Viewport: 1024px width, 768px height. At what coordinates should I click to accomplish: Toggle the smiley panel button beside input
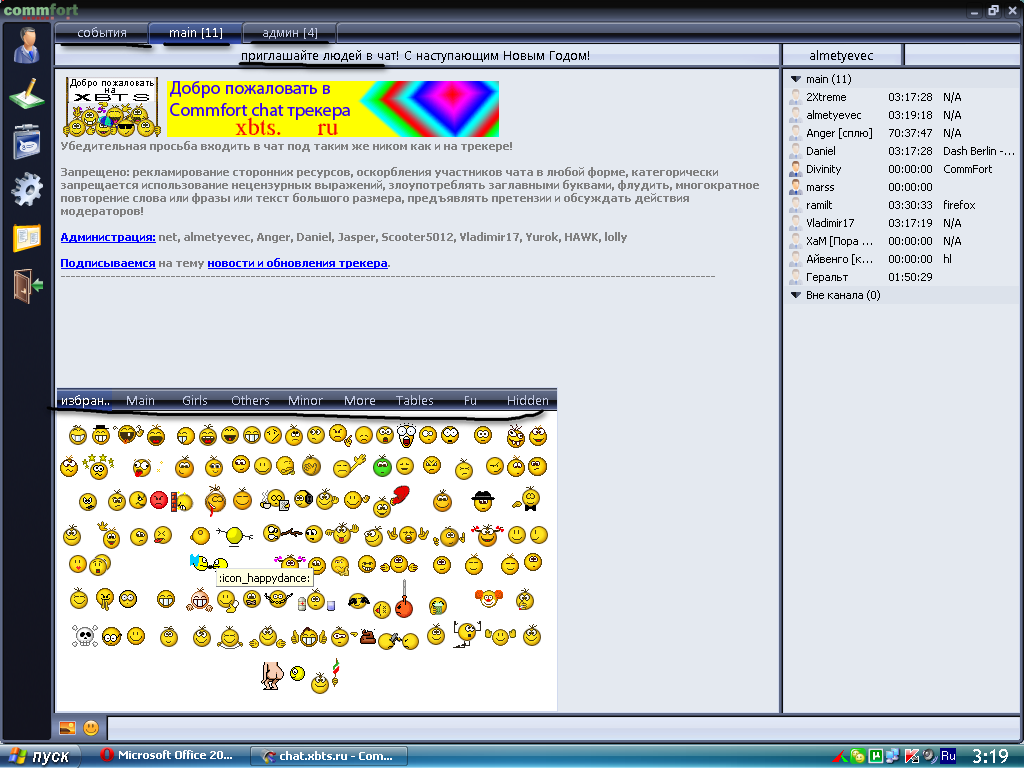click(91, 728)
